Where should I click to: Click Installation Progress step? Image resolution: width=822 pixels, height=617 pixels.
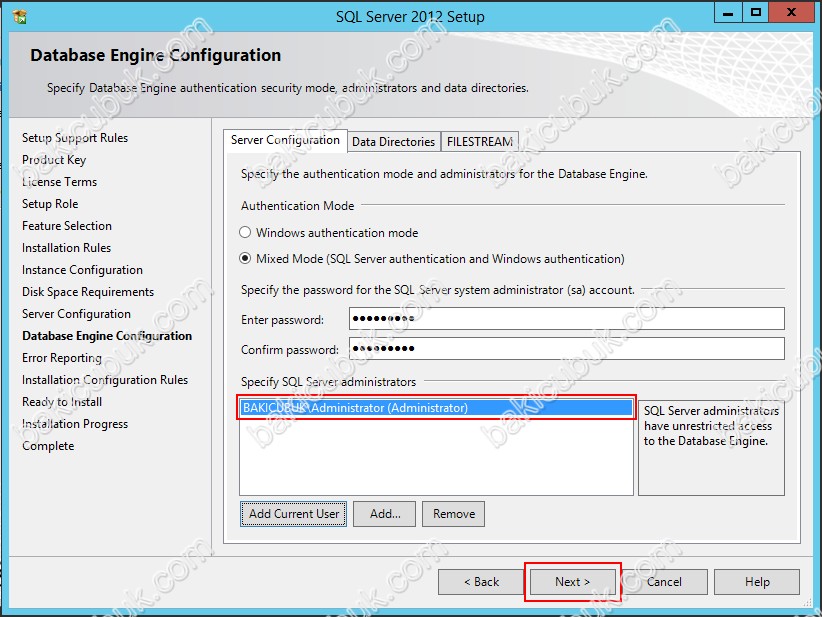coord(75,424)
